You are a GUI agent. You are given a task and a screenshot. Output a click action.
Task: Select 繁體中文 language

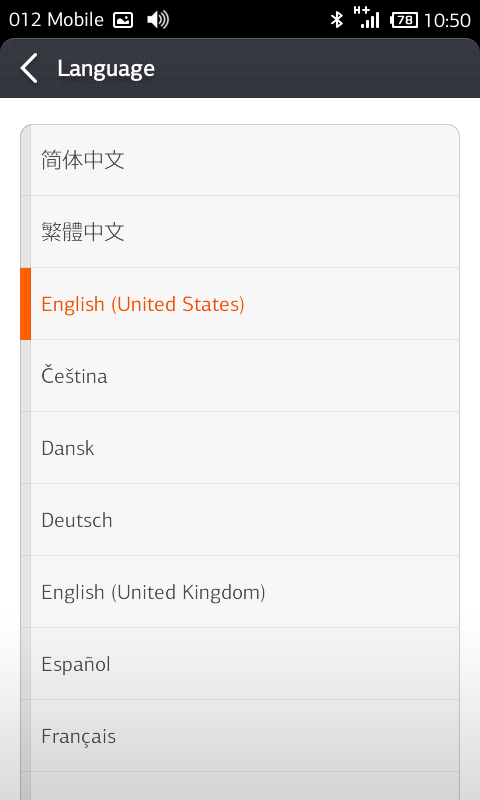(x=240, y=232)
